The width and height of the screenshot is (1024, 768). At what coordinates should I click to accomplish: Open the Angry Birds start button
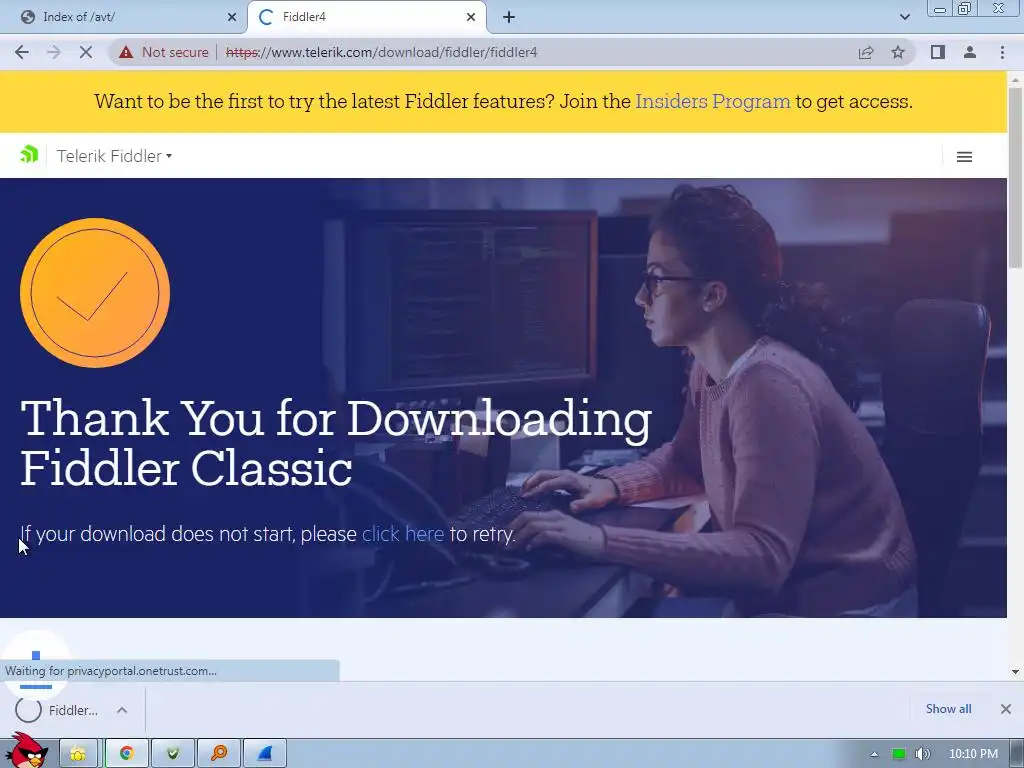click(27, 751)
